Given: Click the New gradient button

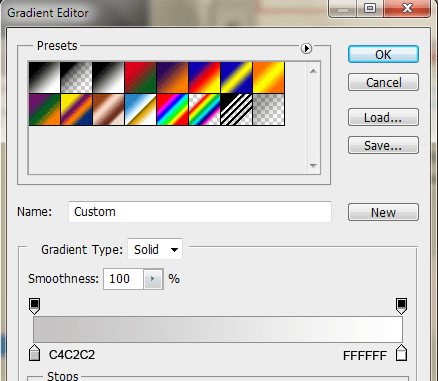Looking at the screenshot, I should [383, 212].
